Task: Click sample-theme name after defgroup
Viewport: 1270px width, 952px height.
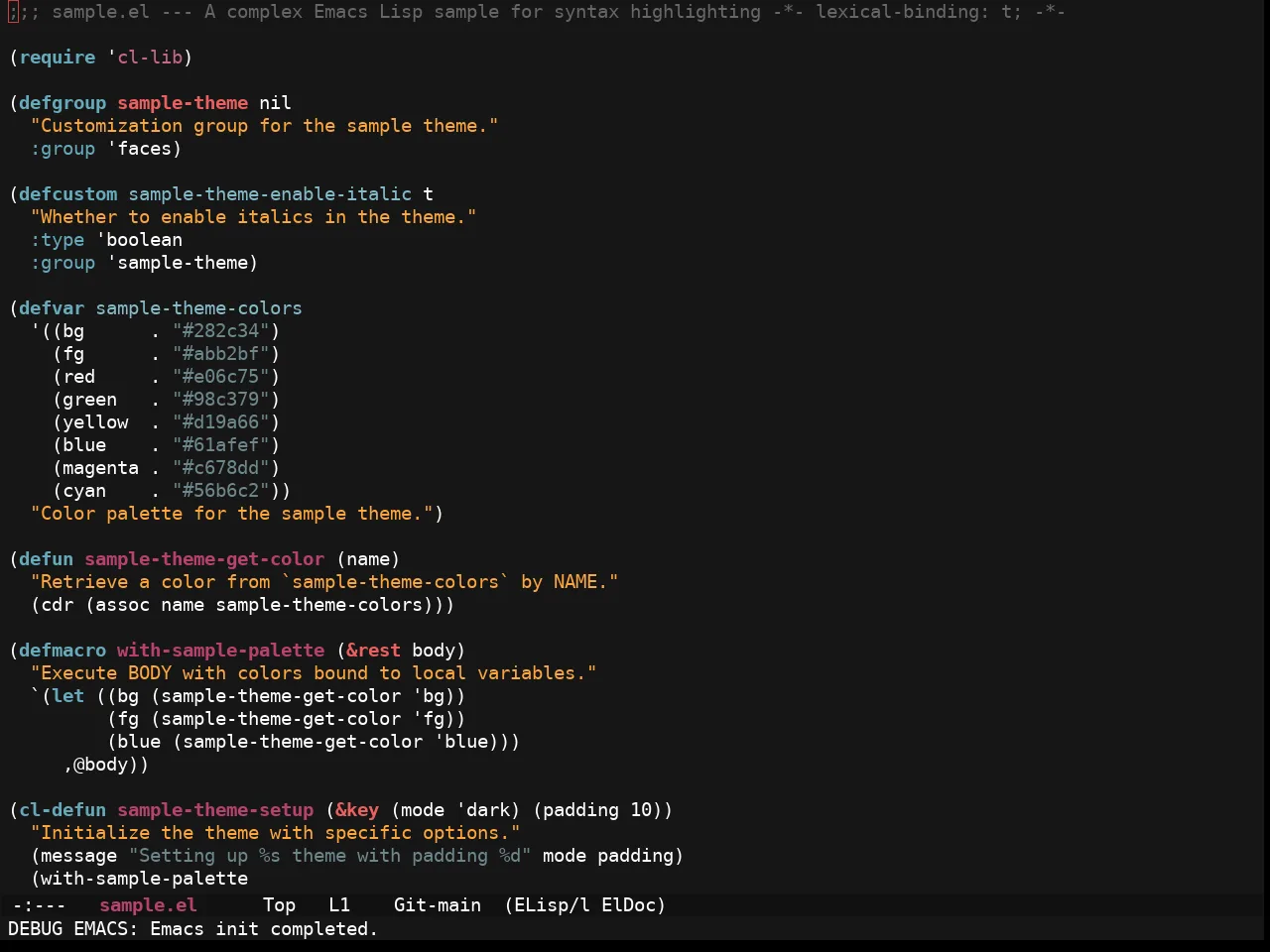Action: [x=183, y=103]
